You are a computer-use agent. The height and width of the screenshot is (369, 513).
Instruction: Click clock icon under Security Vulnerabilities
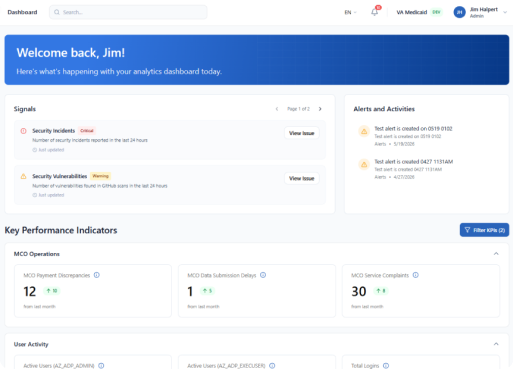pos(34,195)
